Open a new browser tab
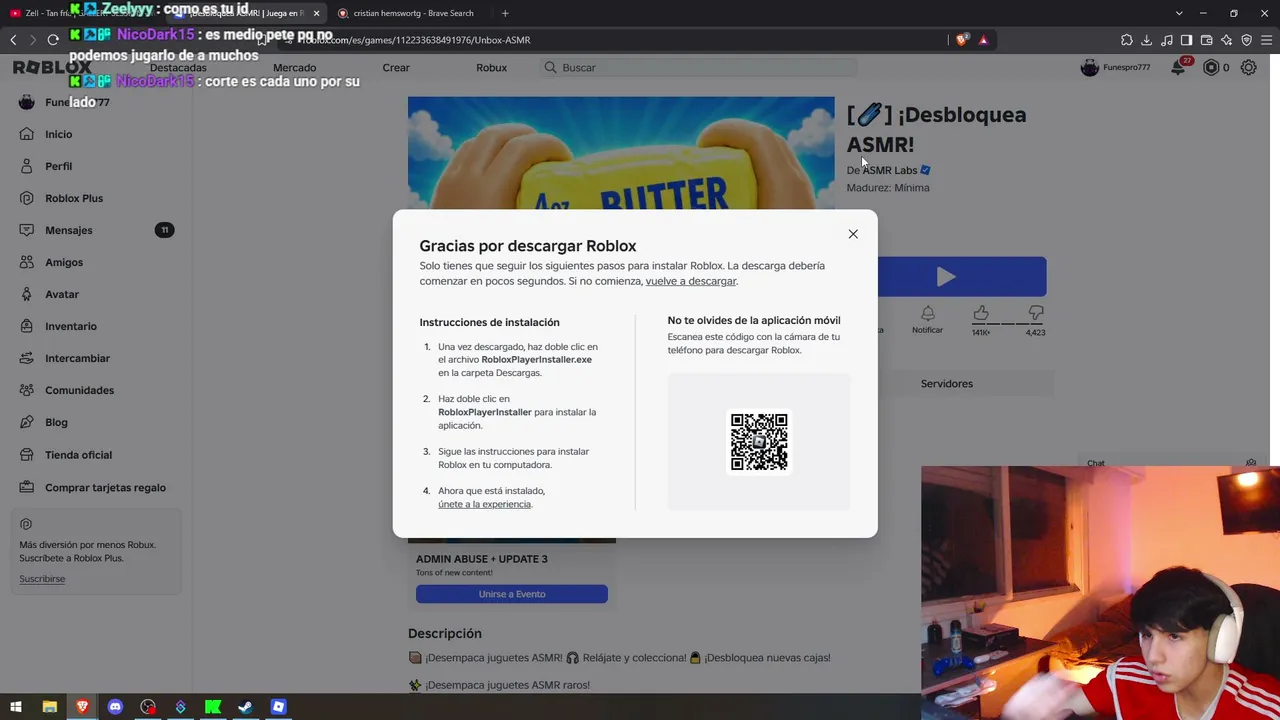The image size is (1280, 720). pyautogui.click(x=505, y=13)
